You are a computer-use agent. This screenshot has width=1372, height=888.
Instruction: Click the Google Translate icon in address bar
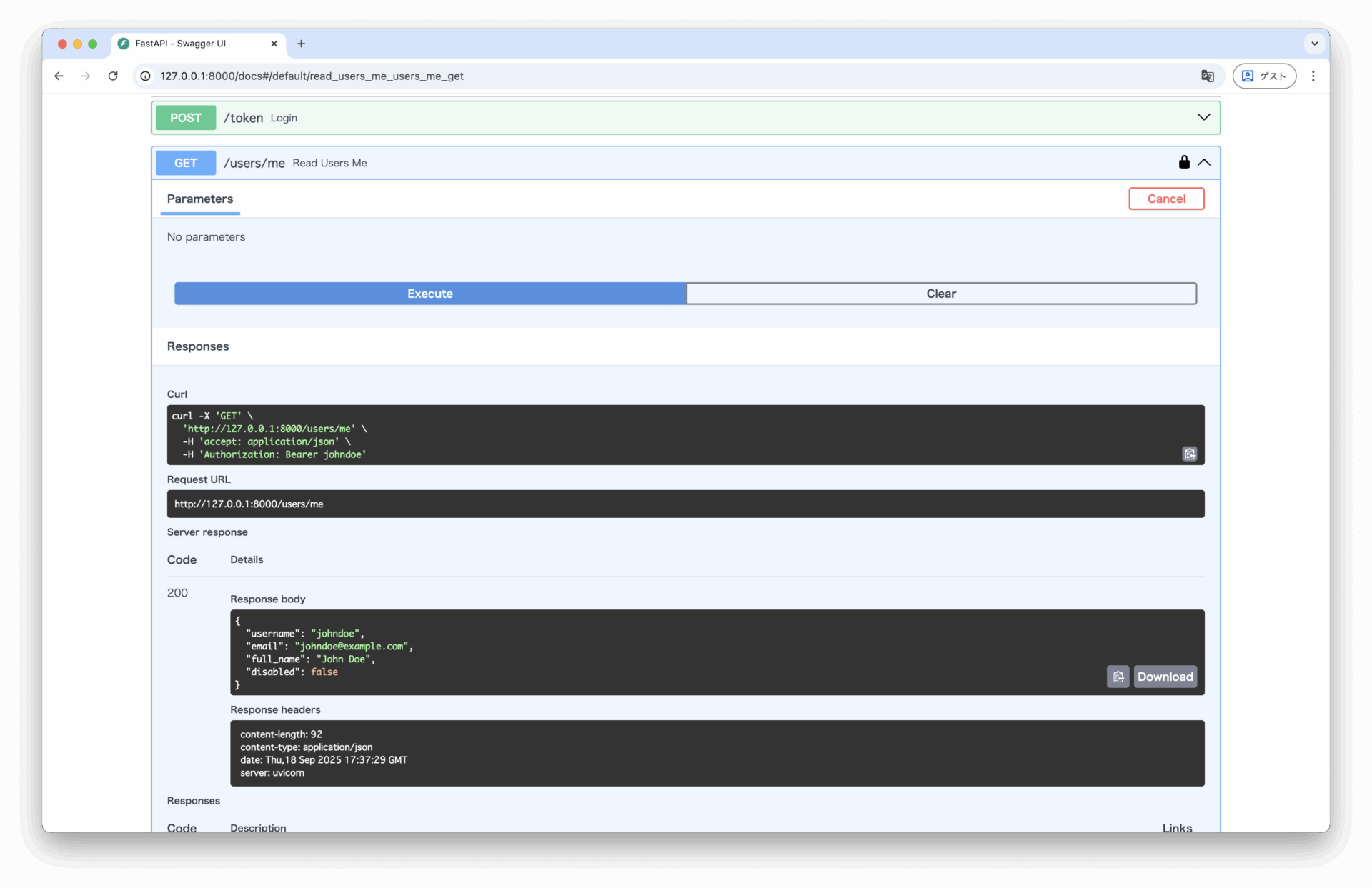(1207, 76)
